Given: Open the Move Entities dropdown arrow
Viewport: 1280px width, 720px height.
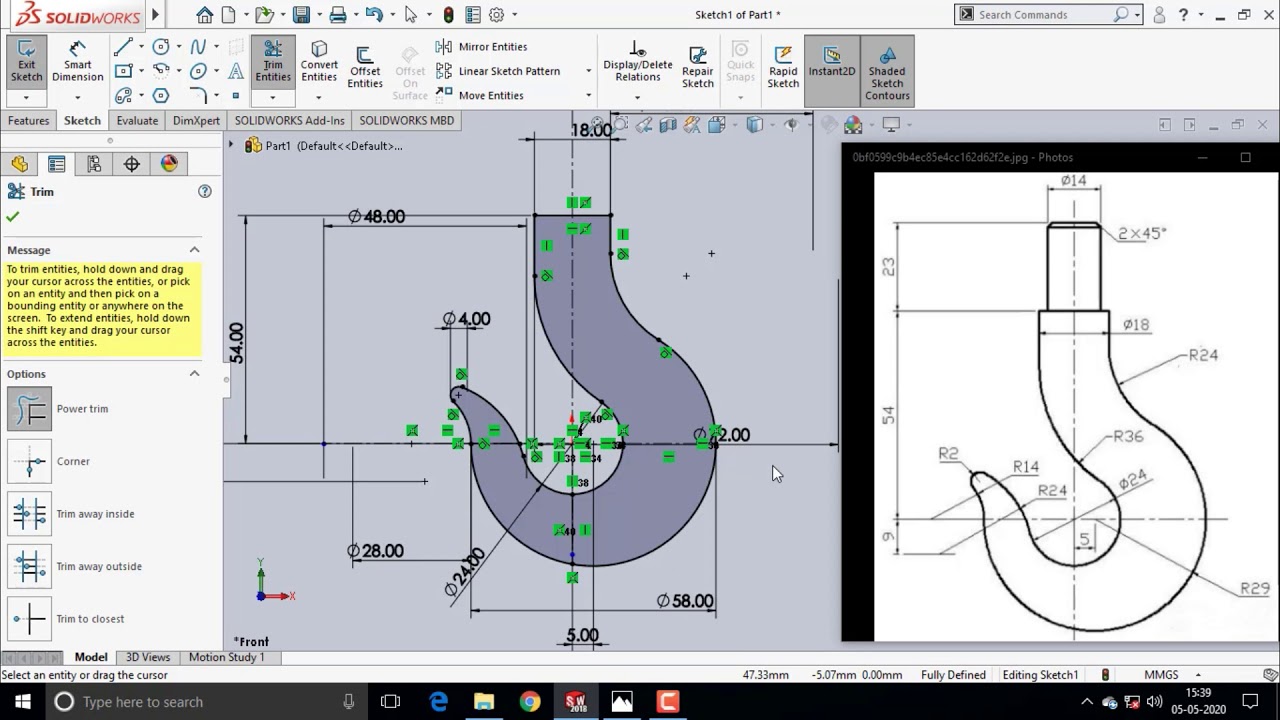Looking at the screenshot, I should (588, 96).
